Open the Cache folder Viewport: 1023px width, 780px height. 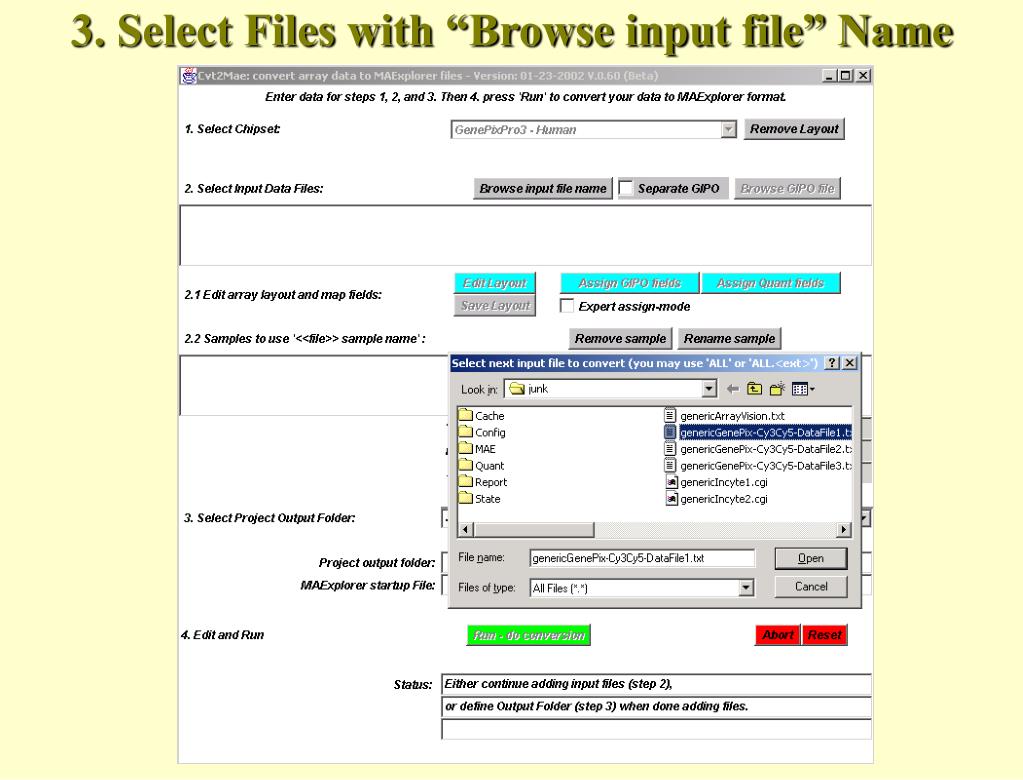(x=481, y=415)
